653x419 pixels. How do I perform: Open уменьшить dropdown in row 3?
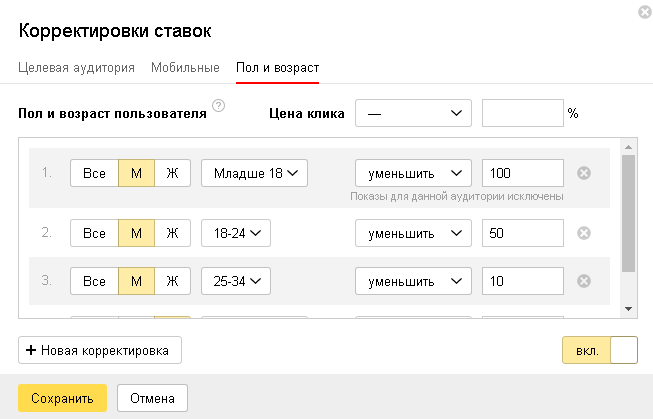[413, 281]
